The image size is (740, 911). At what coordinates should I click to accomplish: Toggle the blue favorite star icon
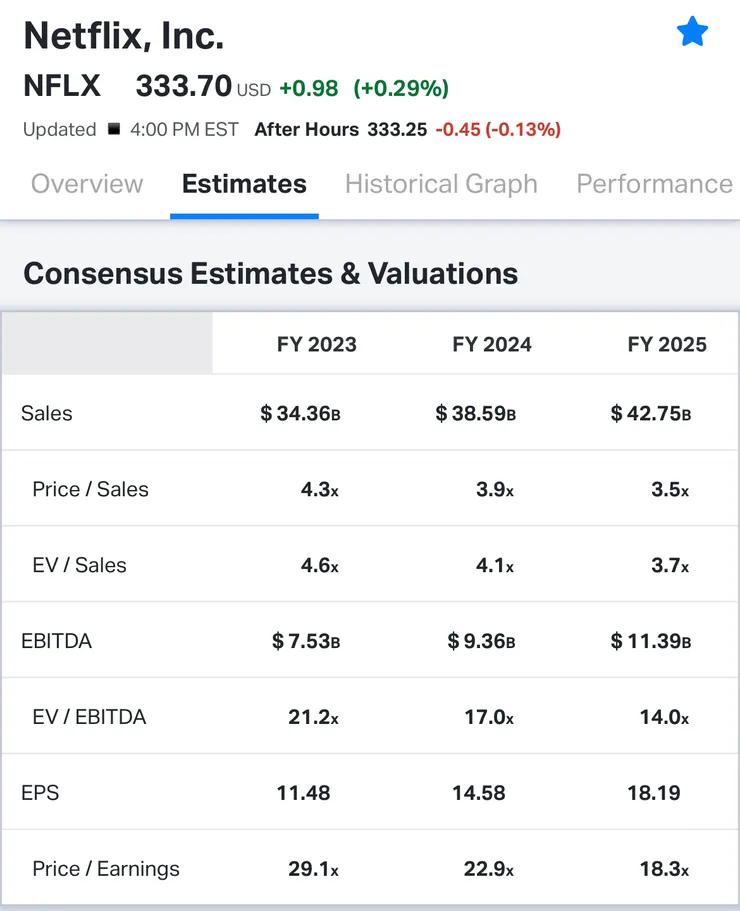(x=692, y=32)
